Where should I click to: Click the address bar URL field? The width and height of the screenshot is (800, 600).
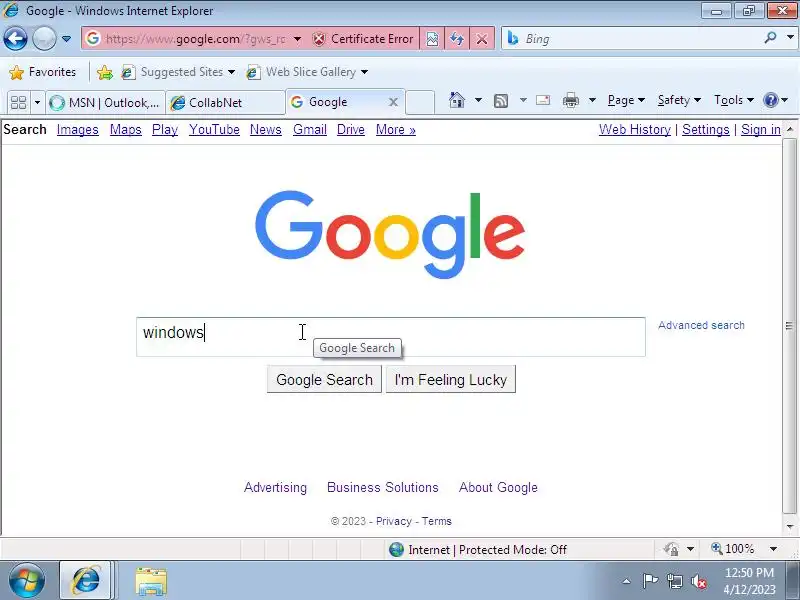[195, 39]
